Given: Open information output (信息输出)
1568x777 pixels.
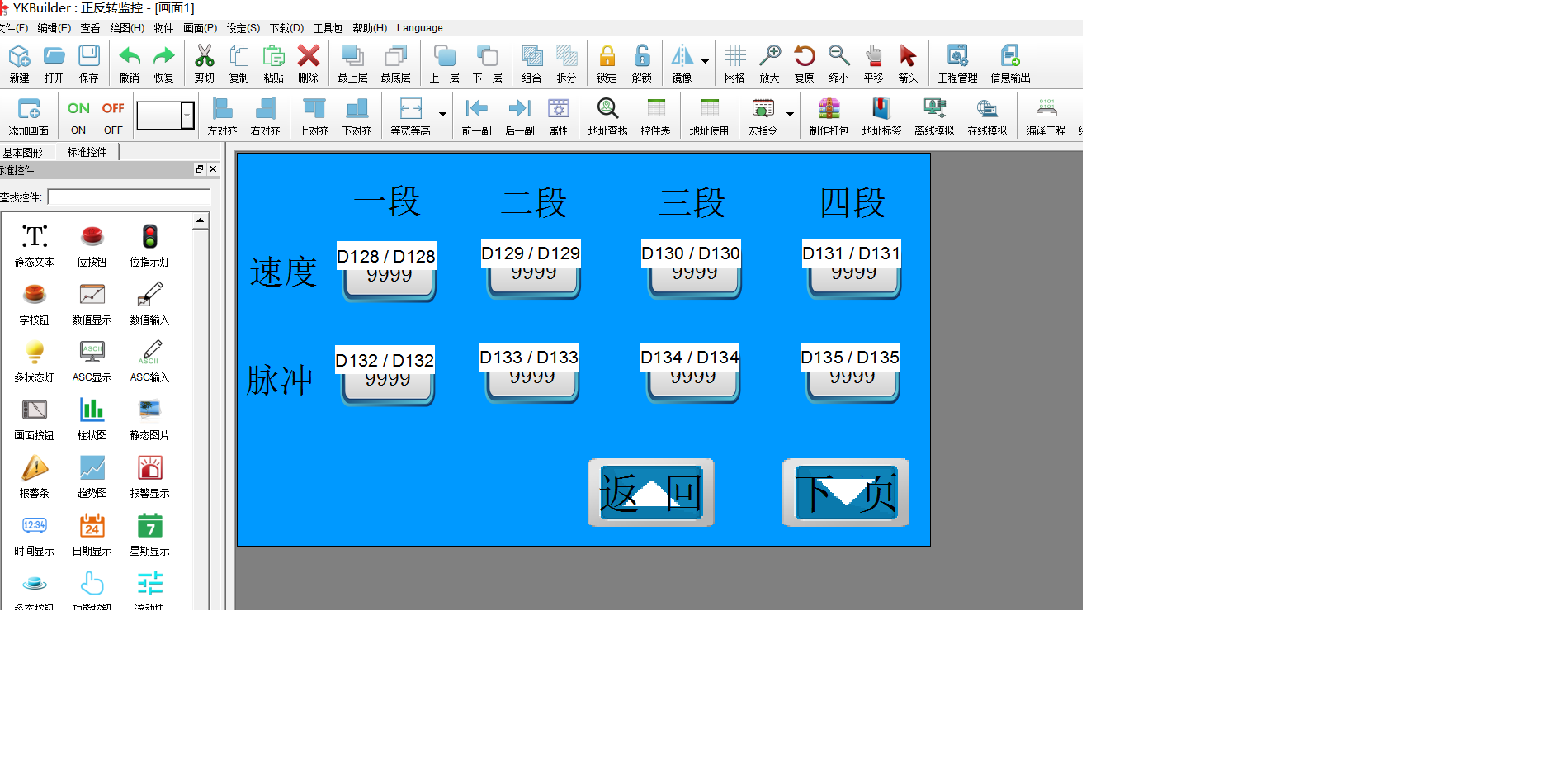Looking at the screenshot, I should point(1010,63).
